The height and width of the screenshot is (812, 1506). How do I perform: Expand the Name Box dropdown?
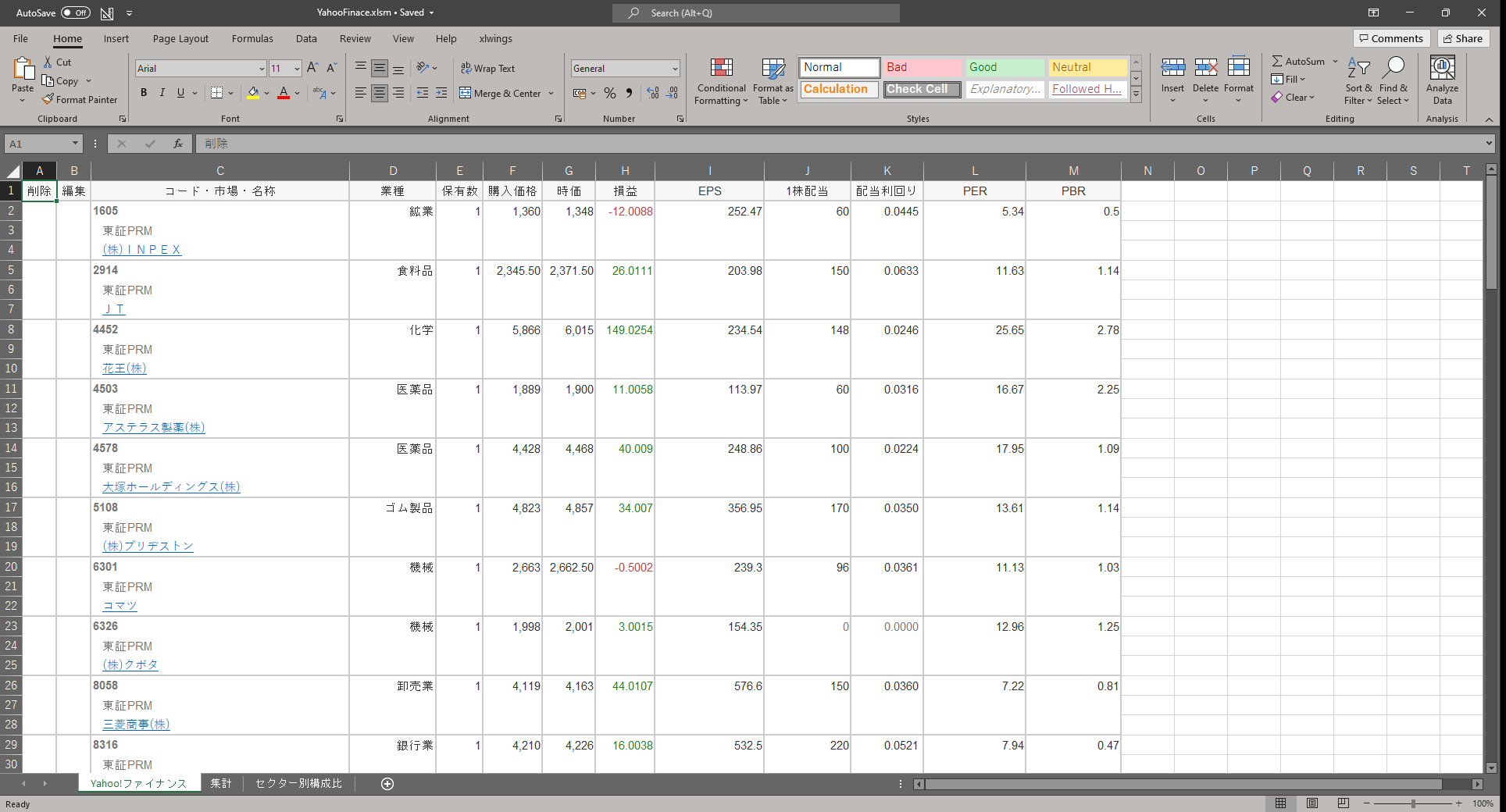pyautogui.click(x=75, y=144)
